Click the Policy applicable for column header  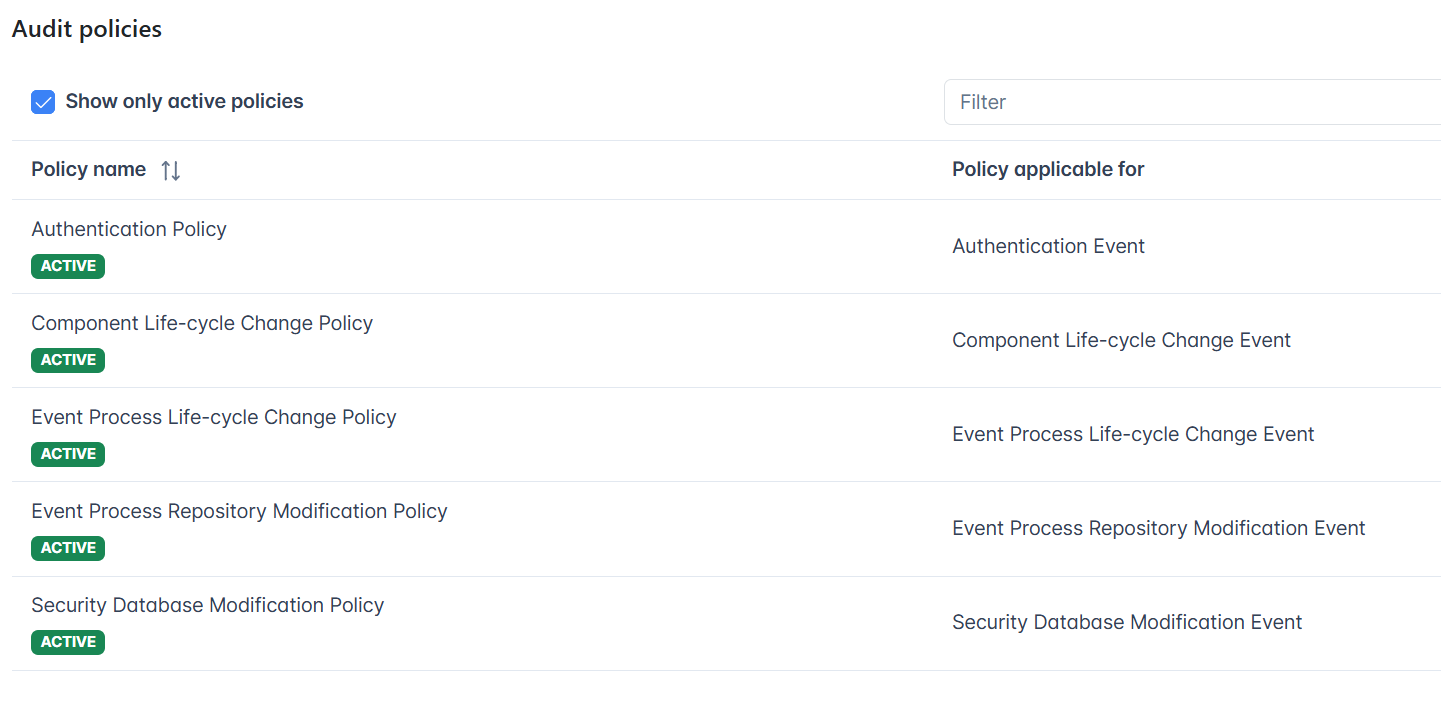pyautogui.click(x=1048, y=170)
